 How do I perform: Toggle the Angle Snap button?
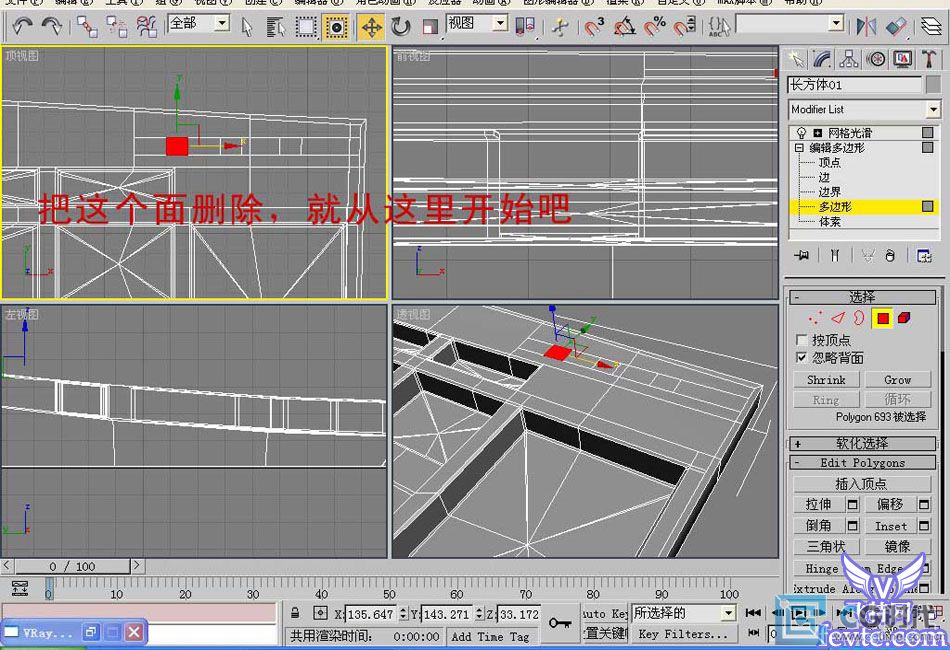pos(625,27)
